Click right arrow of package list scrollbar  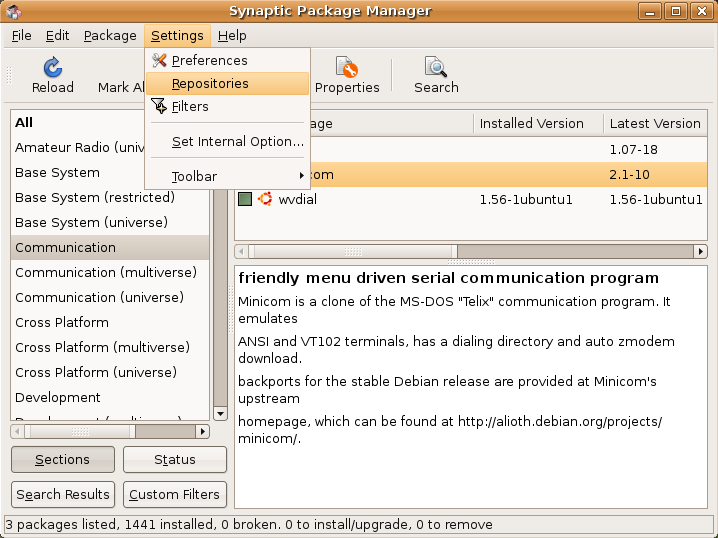point(701,251)
